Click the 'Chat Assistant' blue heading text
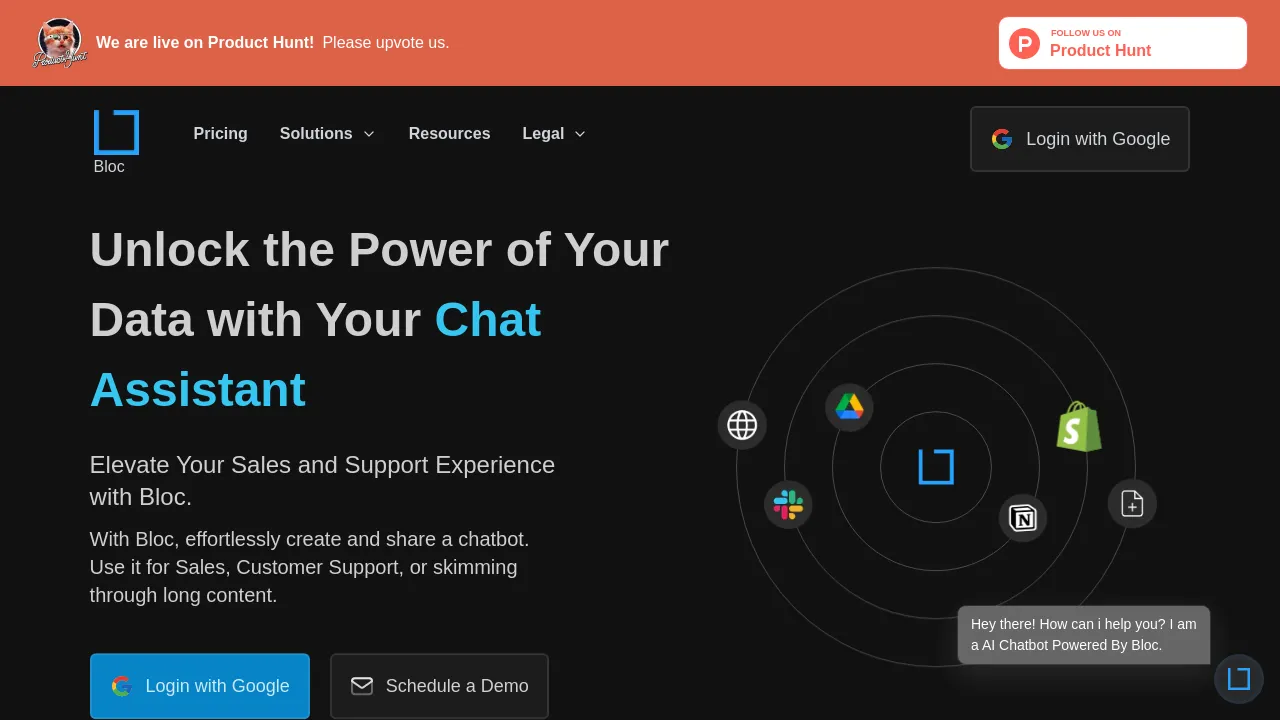Viewport: 1280px width, 720px height. [315, 354]
